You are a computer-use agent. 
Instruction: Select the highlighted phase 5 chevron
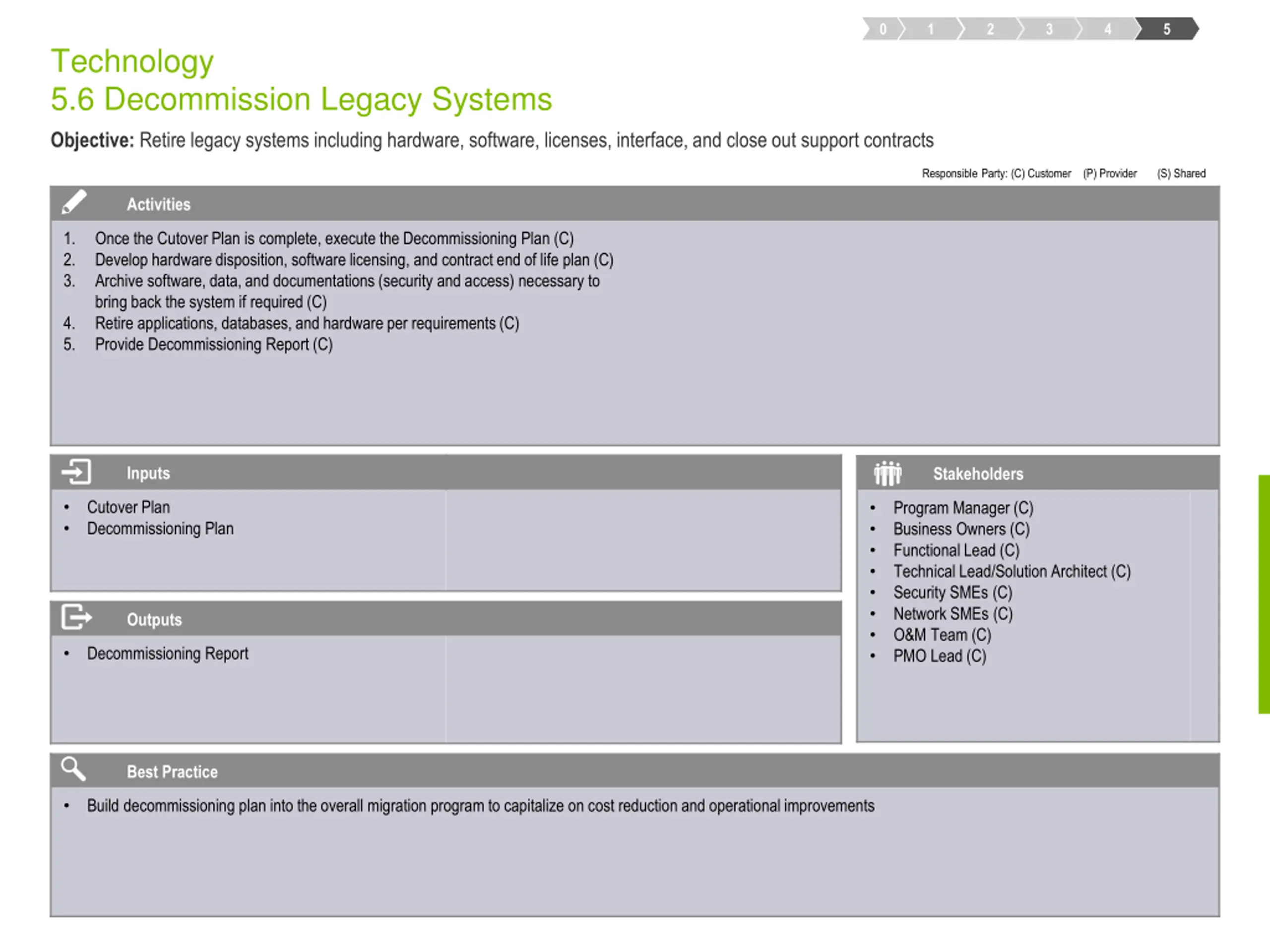pyautogui.click(x=1167, y=29)
